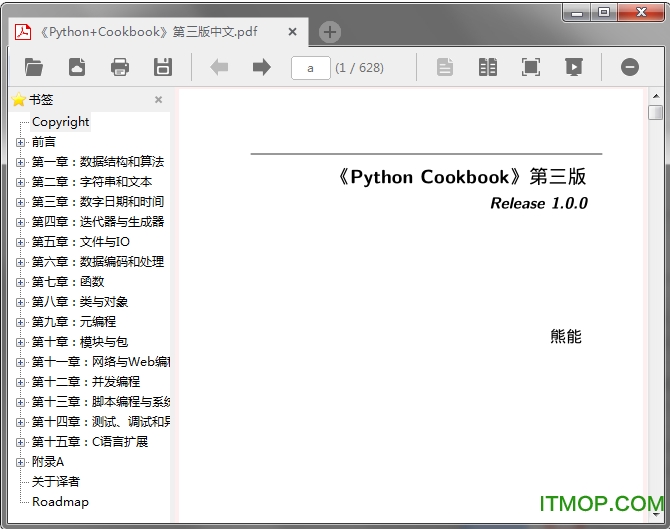Click the open from cloud icon
The width and height of the screenshot is (670, 529).
click(x=77, y=67)
